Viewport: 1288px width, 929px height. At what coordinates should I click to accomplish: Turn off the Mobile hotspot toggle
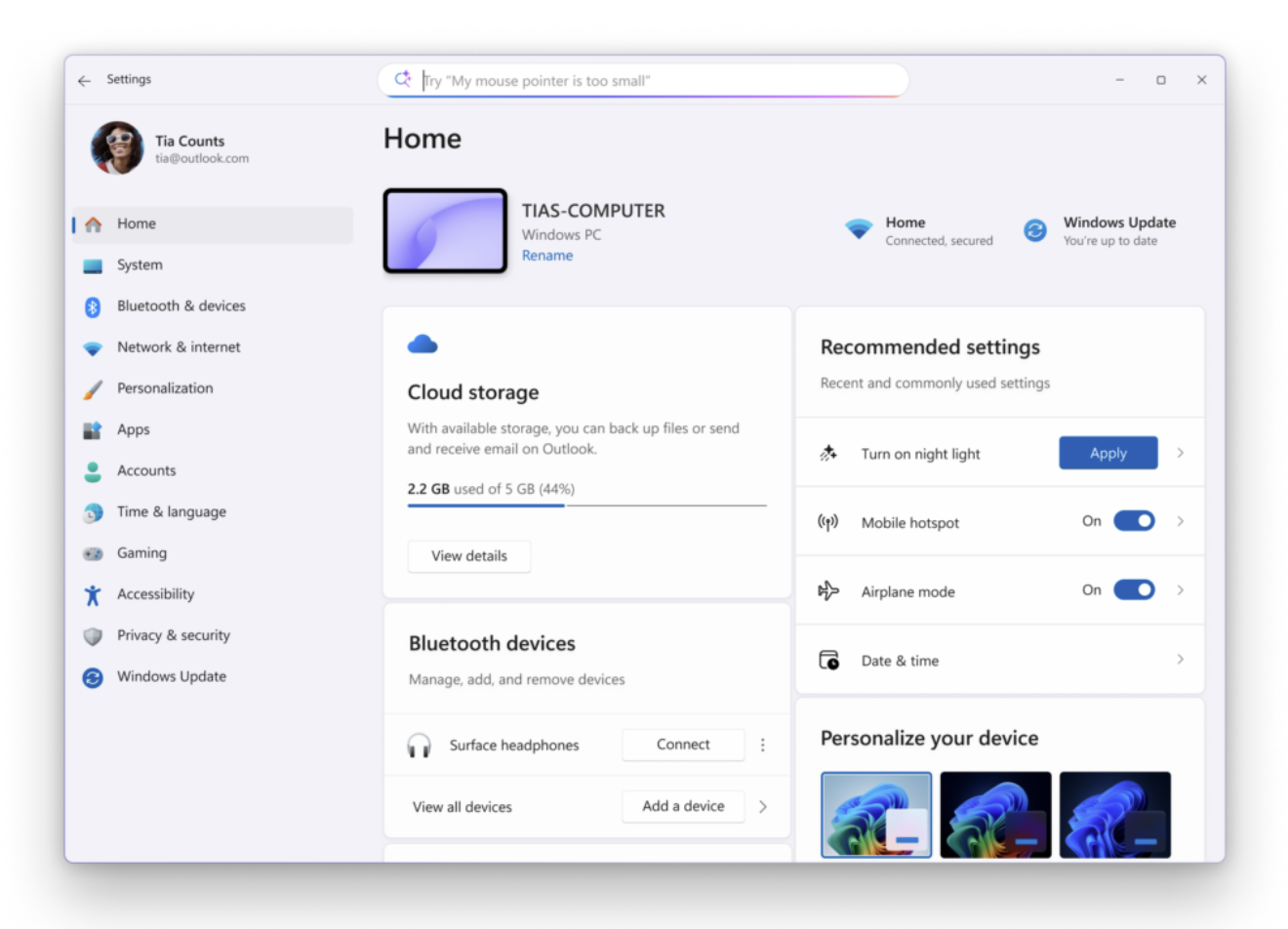pyautogui.click(x=1134, y=521)
